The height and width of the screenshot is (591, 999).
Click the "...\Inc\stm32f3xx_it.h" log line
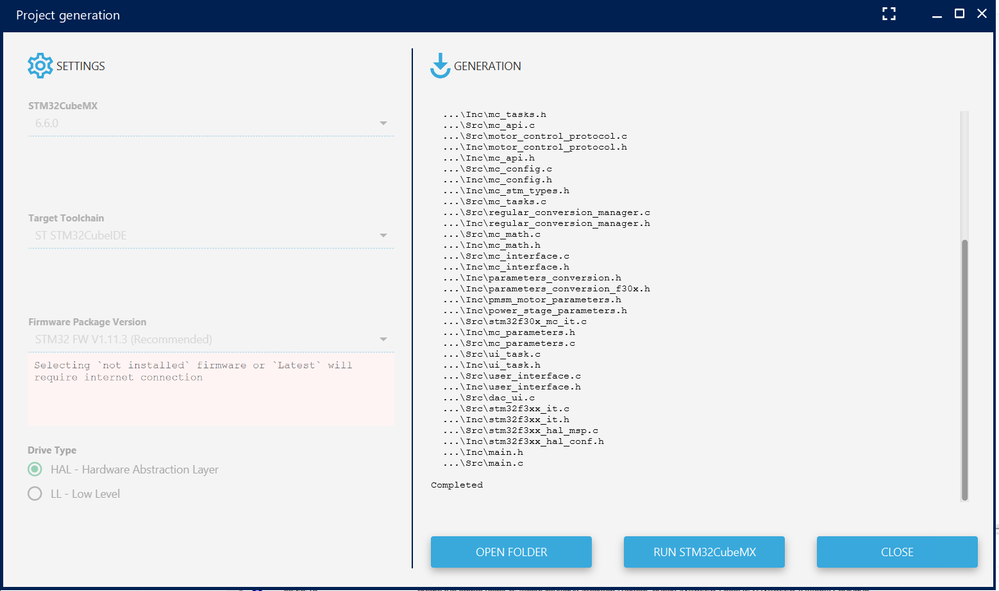[506, 420]
